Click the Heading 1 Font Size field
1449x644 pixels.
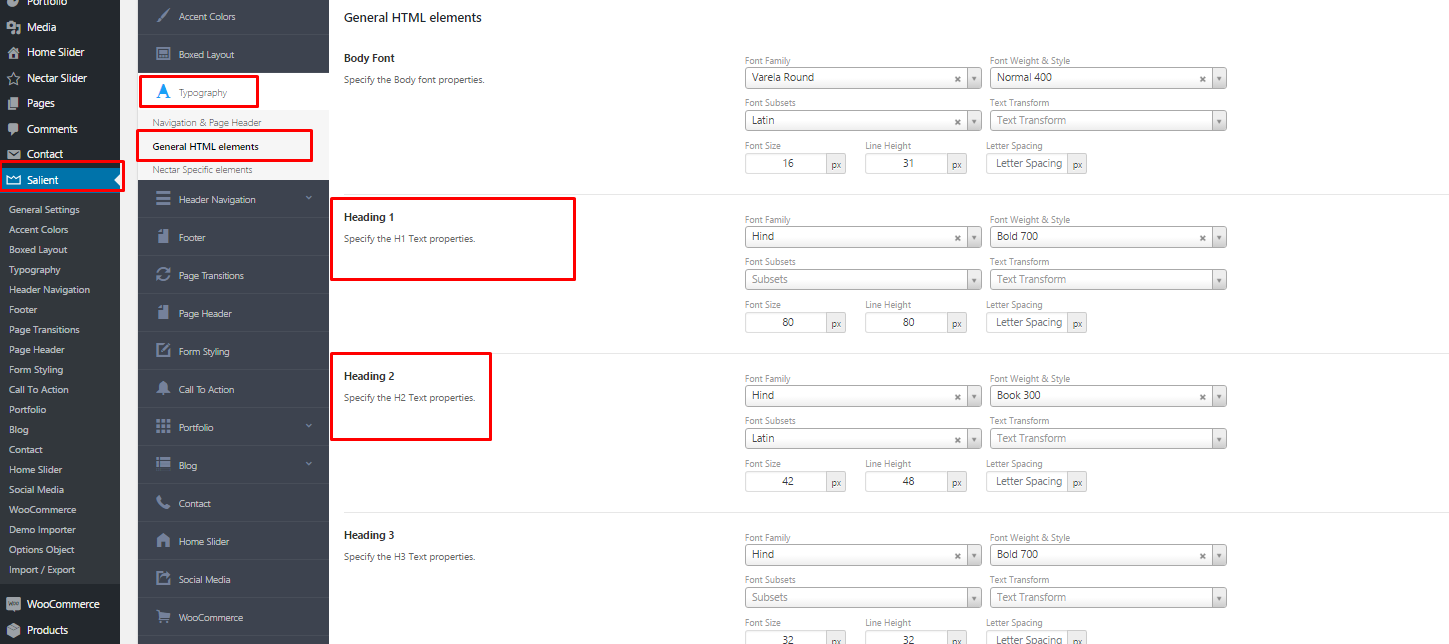pos(787,322)
